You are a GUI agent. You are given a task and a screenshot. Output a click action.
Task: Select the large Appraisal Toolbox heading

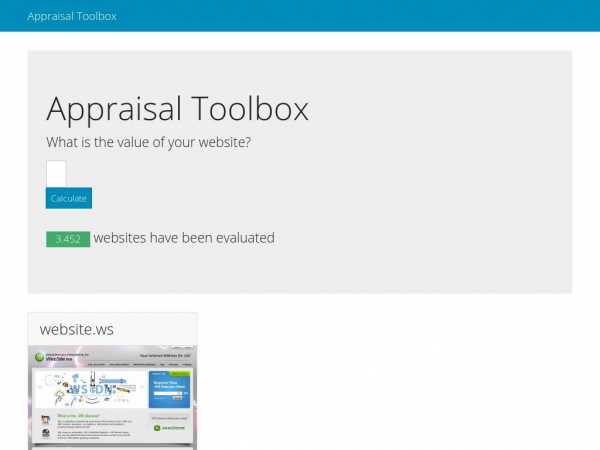pos(177,109)
